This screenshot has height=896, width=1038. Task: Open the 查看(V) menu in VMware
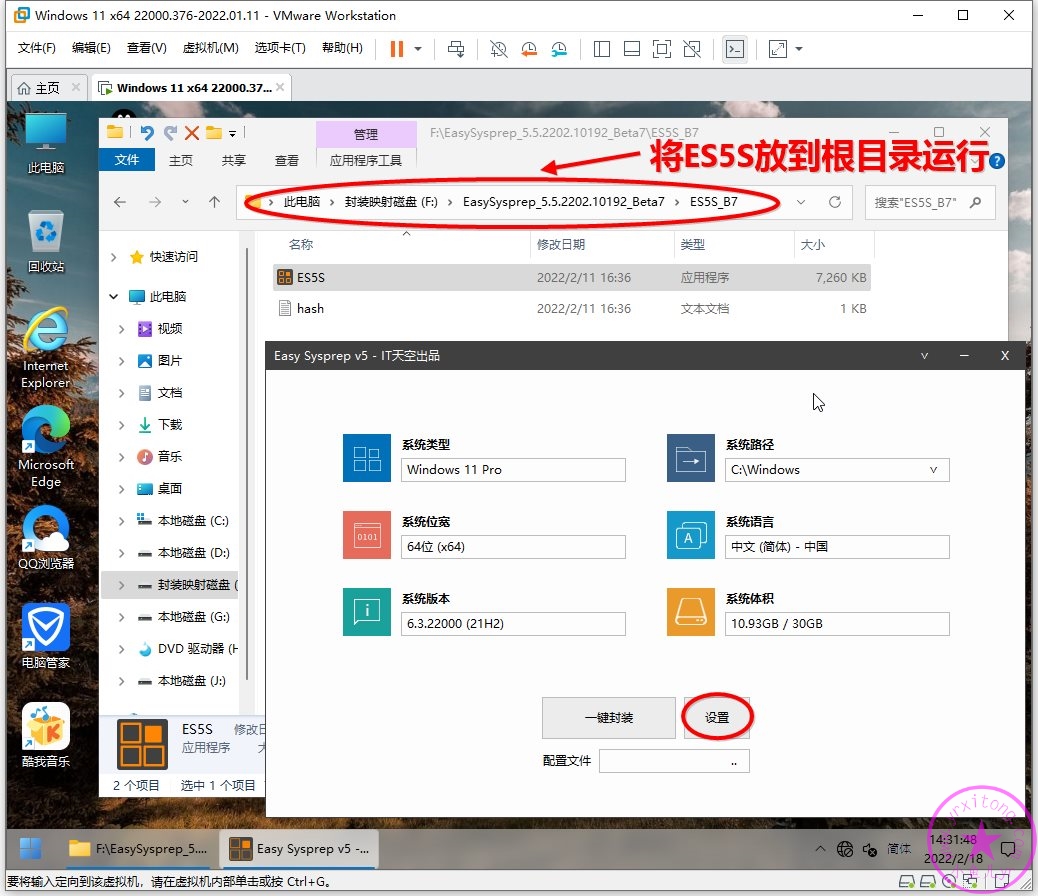[146, 48]
